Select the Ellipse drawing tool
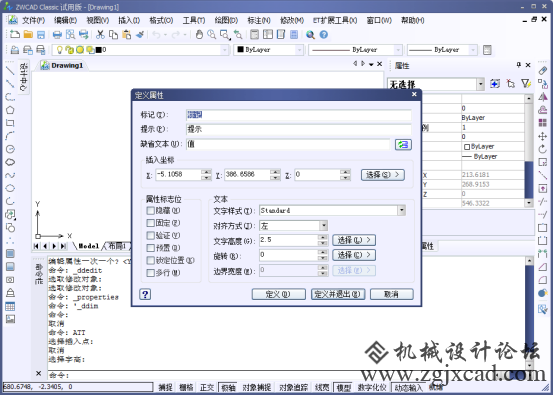Image resolution: width=553 pixels, height=395 pixels. [10, 188]
